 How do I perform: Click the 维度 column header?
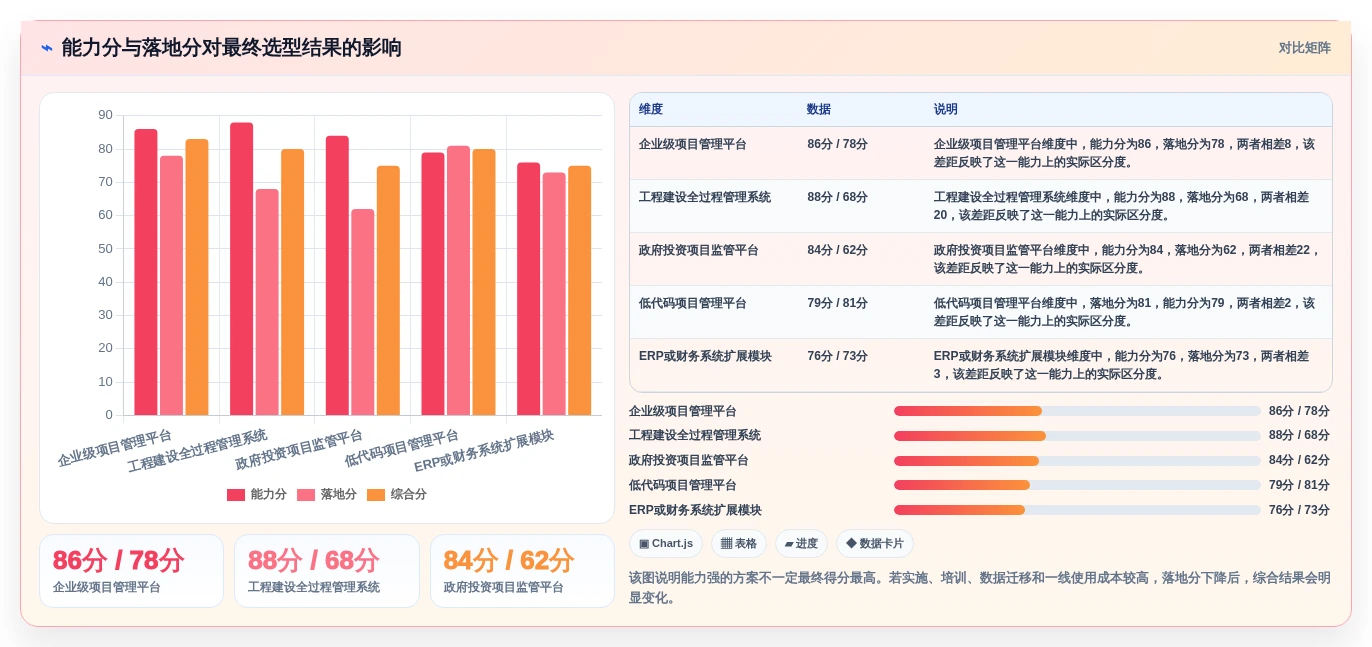(651, 110)
